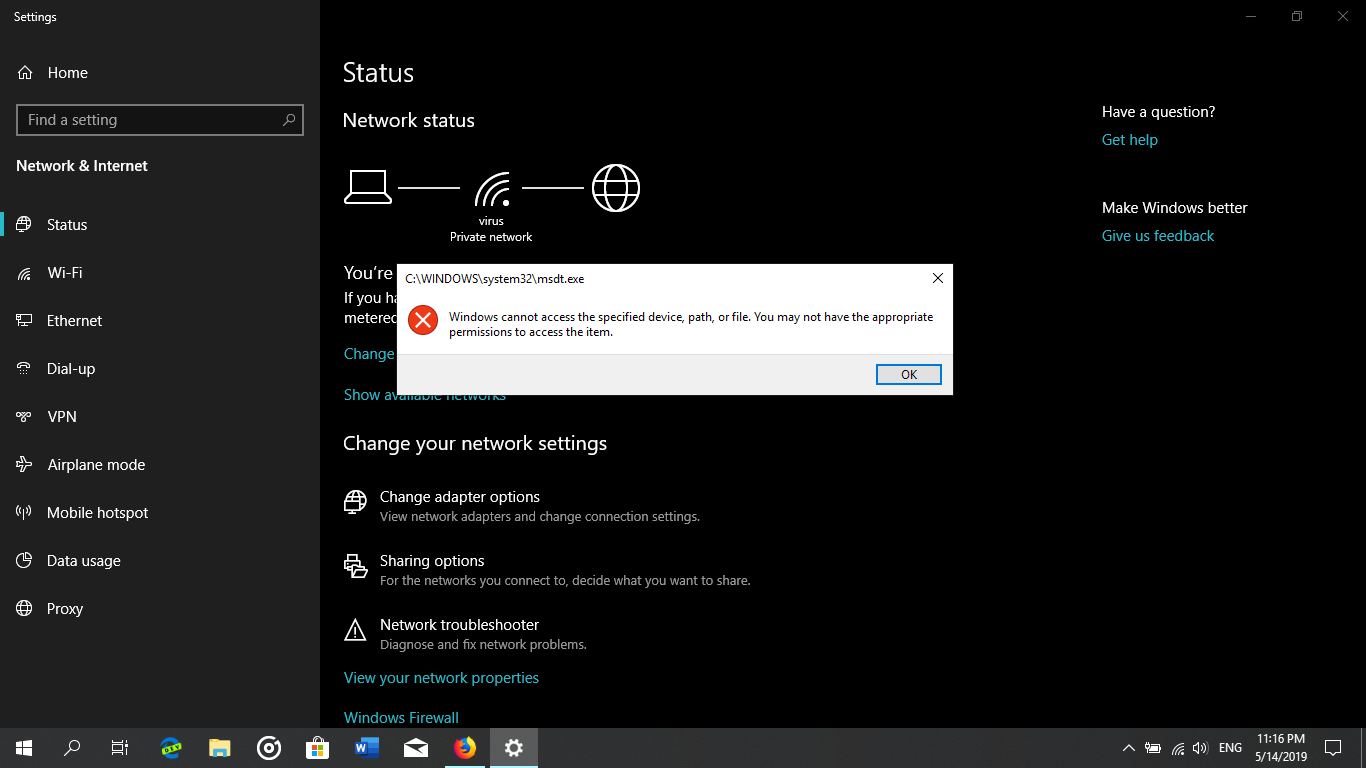Screen dimensions: 1366x768
Task: Open Microsoft Edge Dev from the taskbar
Action: [171, 748]
